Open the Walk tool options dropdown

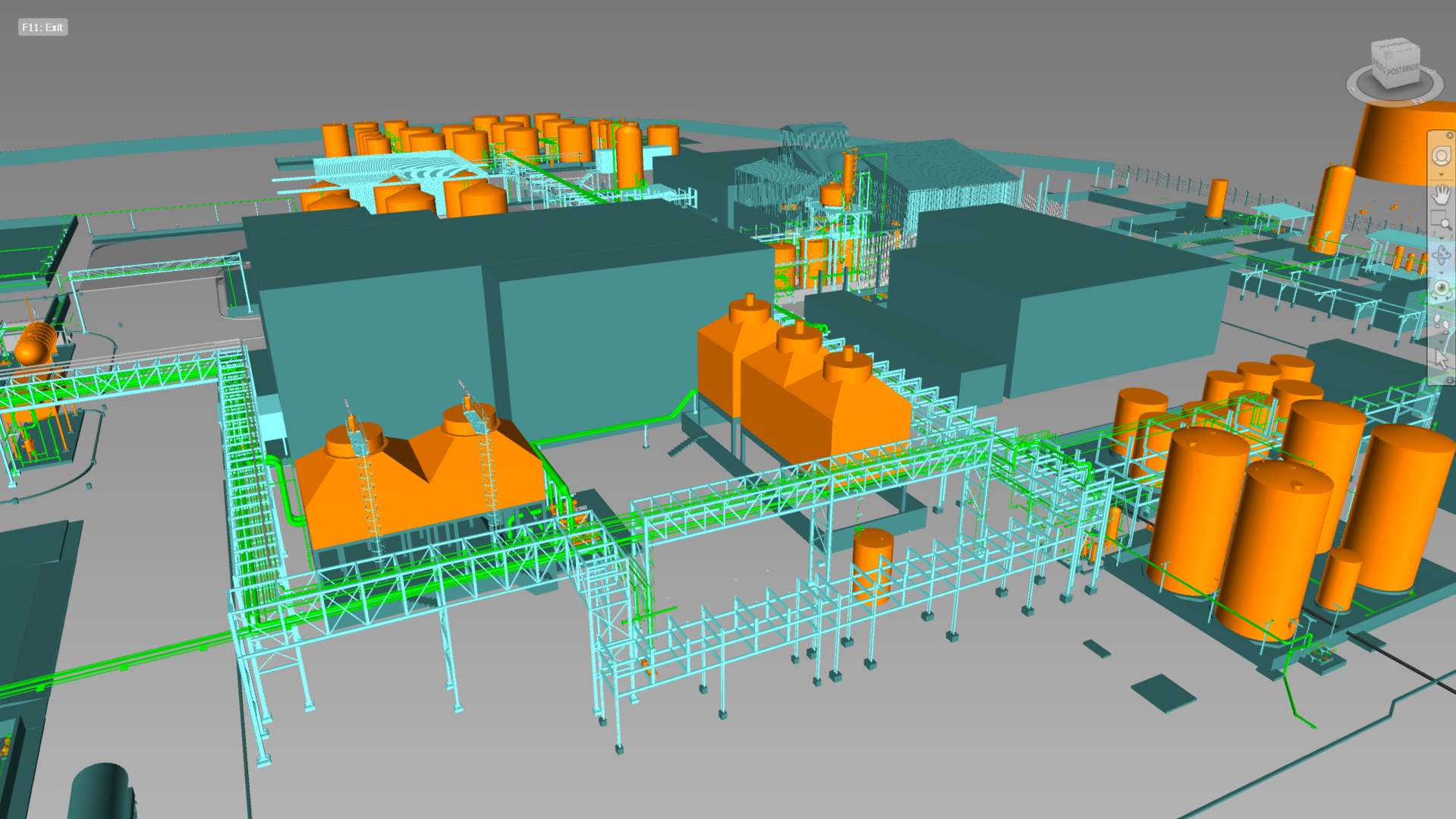1441,341
